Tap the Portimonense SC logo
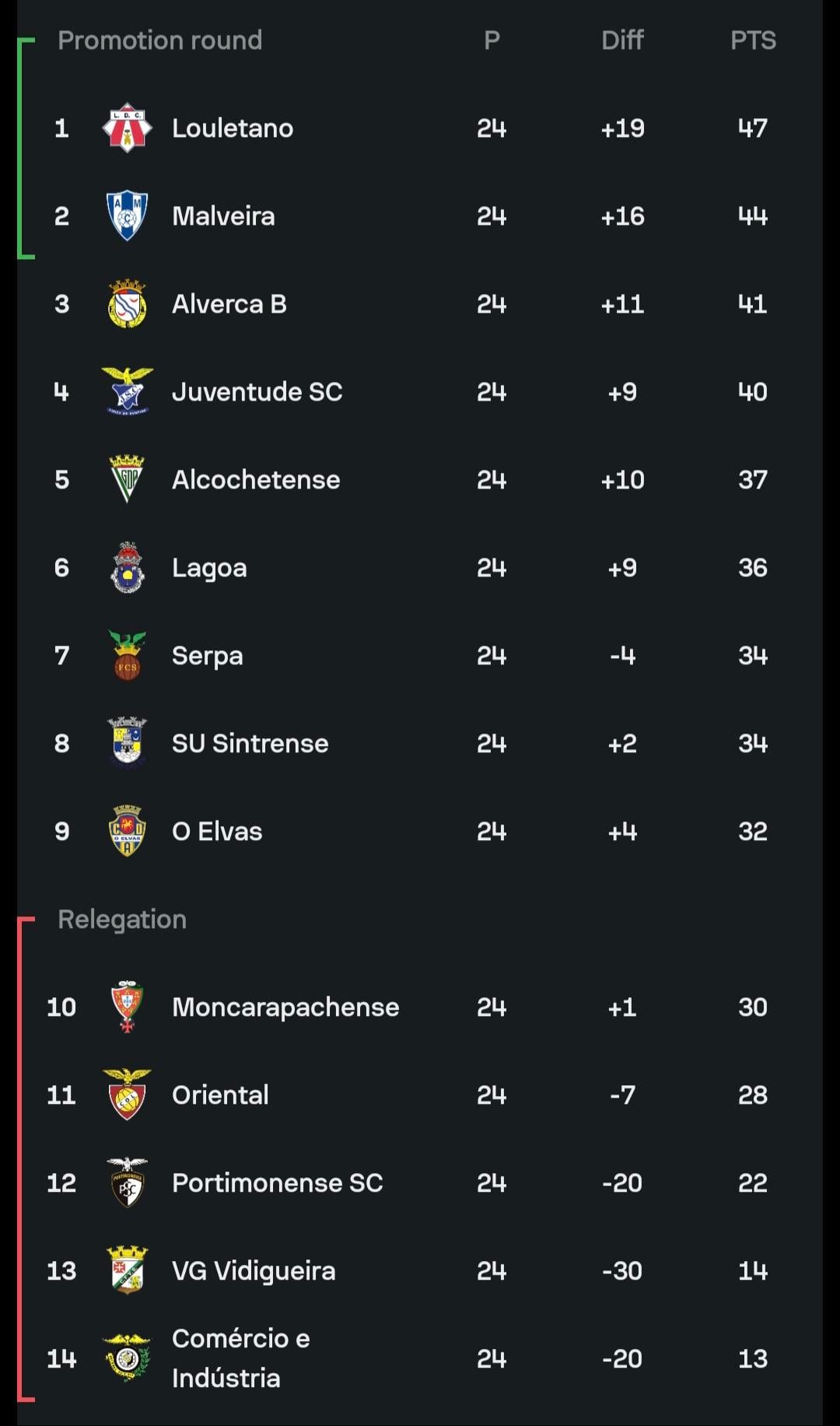The width and height of the screenshot is (840, 1426). click(x=127, y=1182)
